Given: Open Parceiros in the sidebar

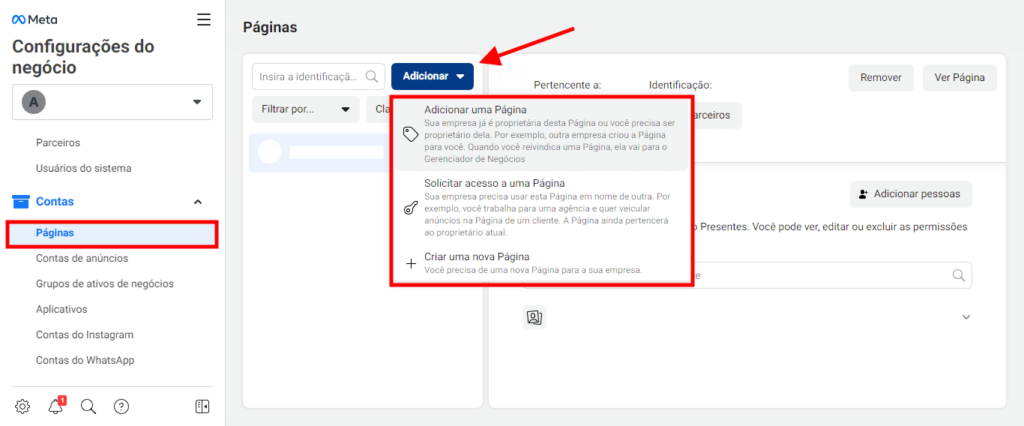Looking at the screenshot, I should pyautogui.click(x=58, y=142).
